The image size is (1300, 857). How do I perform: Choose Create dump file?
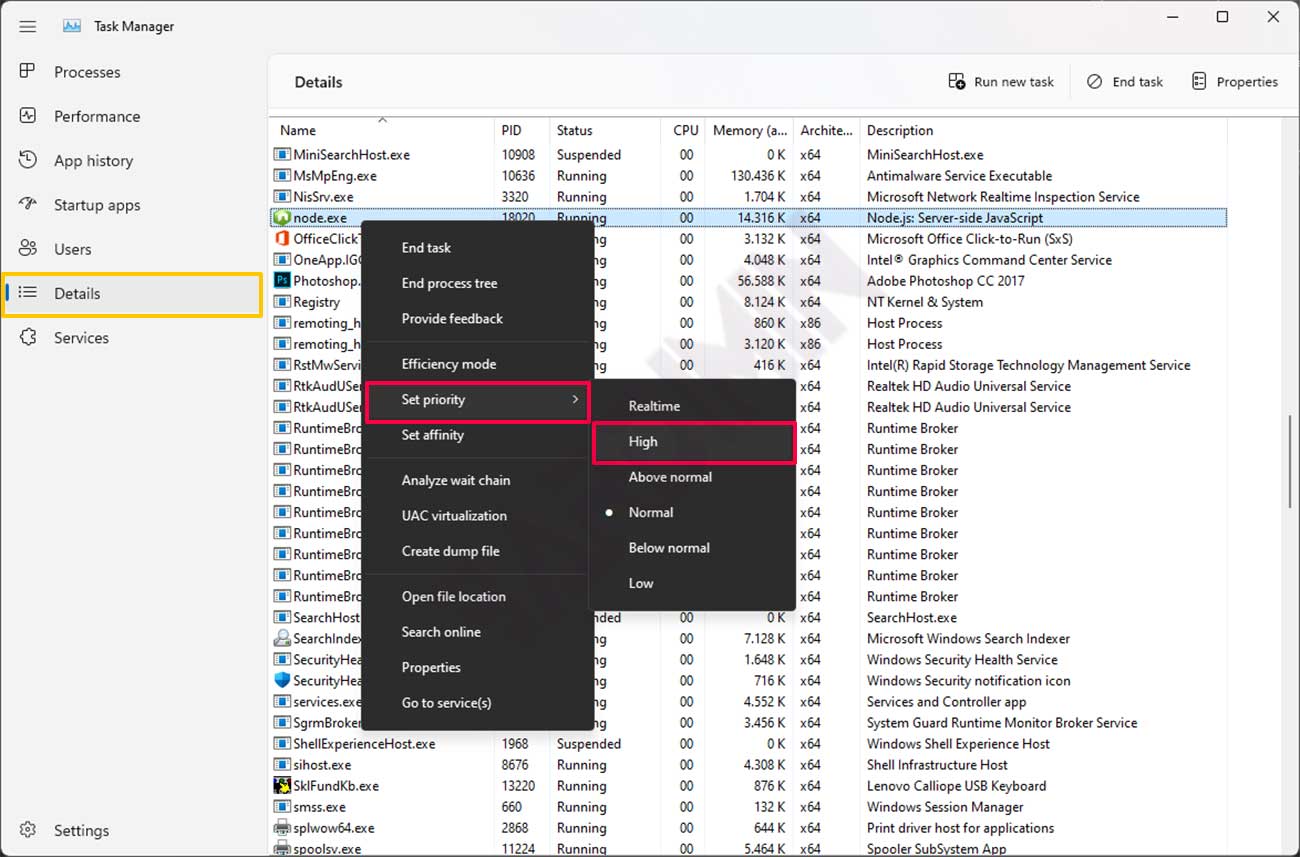pos(477,551)
